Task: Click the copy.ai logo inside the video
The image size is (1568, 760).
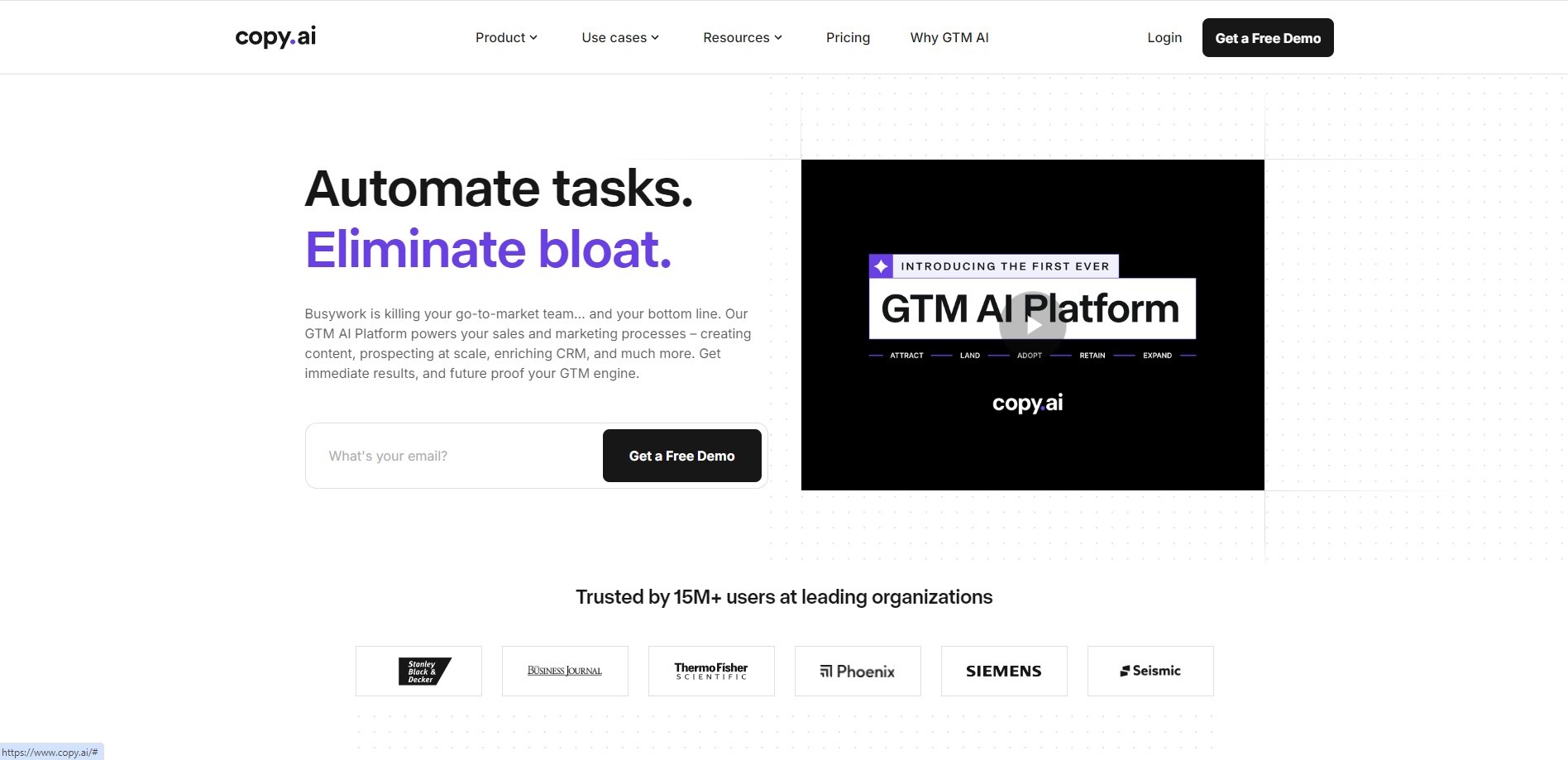Action: point(1027,403)
